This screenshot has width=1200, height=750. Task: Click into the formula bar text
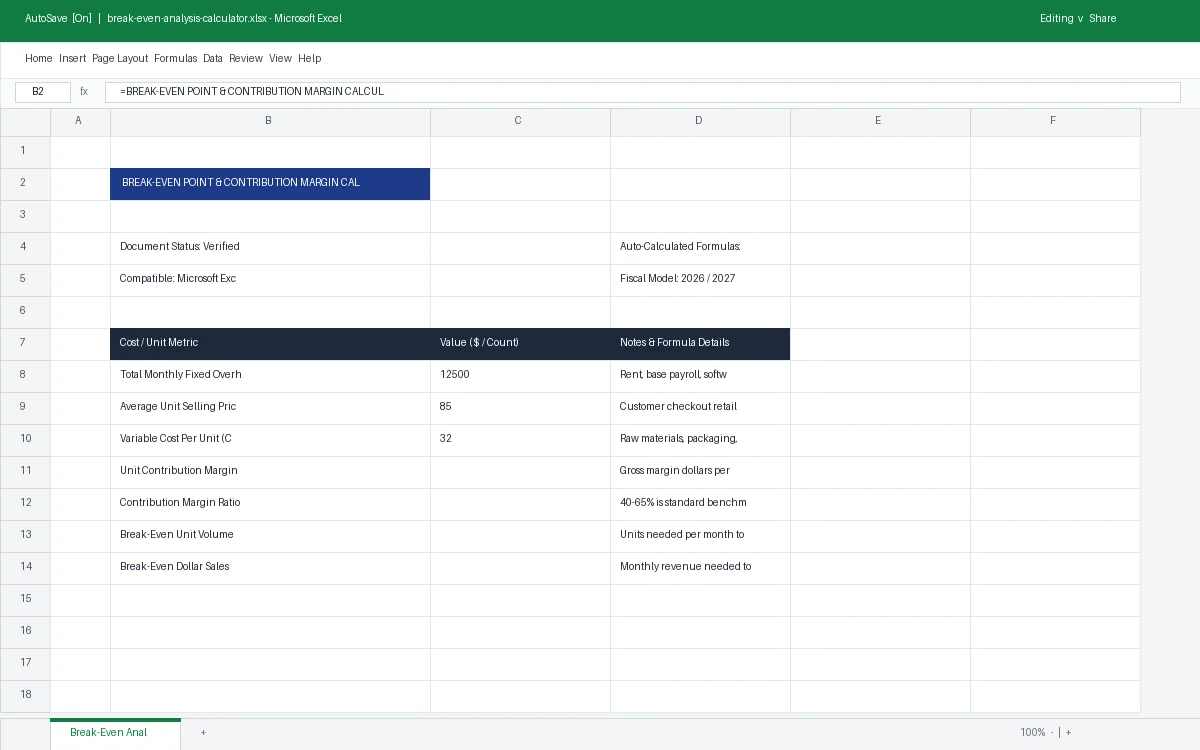642,92
